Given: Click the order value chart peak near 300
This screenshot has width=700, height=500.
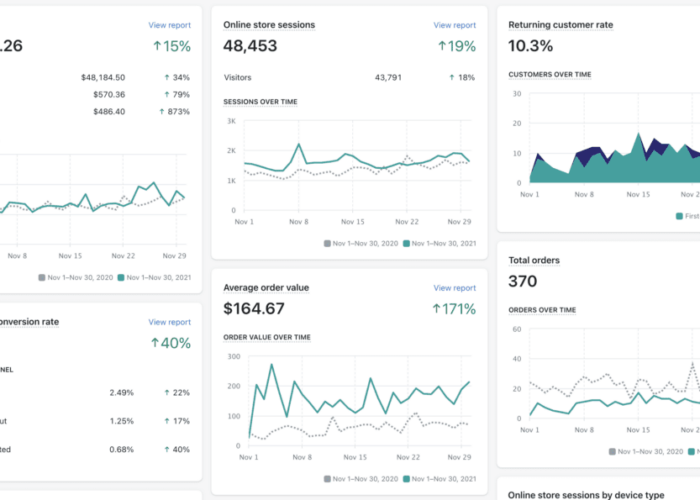Looking at the screenshot, I should [x=271, y=365].
